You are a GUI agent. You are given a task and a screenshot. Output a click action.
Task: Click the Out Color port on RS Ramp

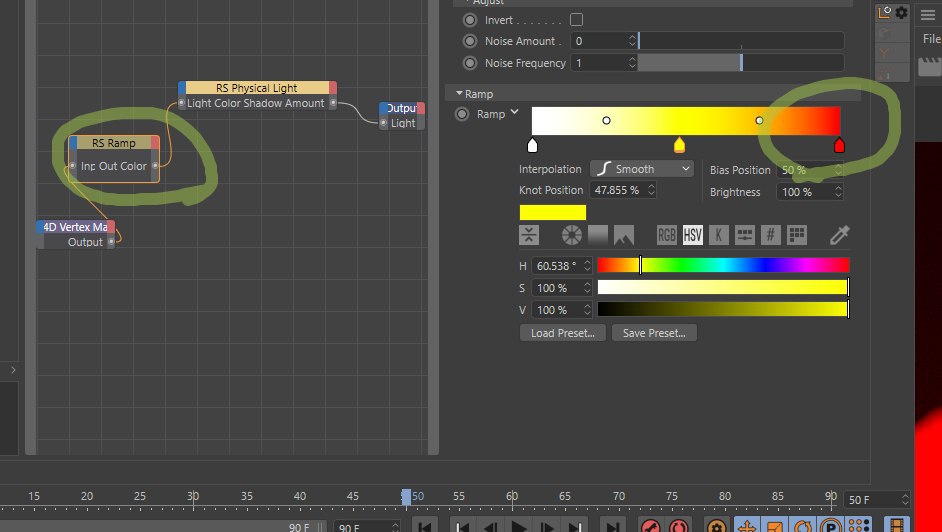[x=155, y=166]
